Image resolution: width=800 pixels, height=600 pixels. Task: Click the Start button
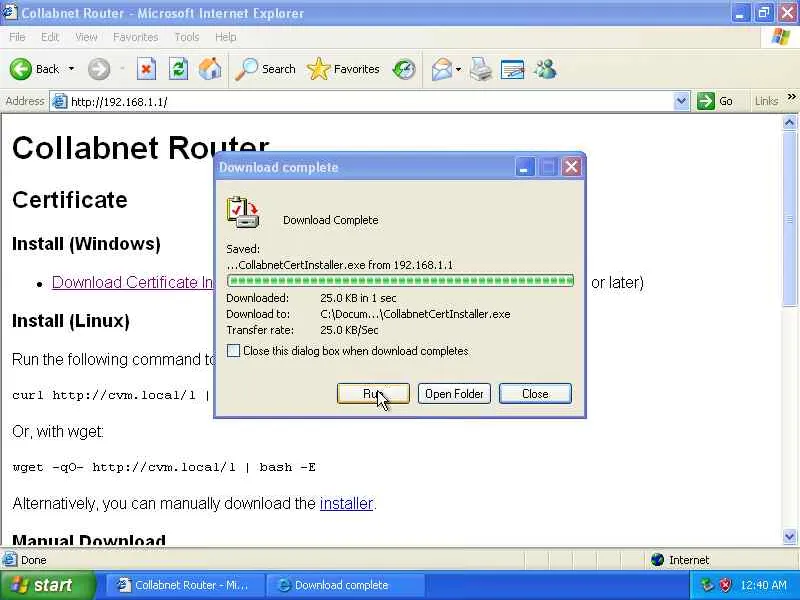(47, 585)
